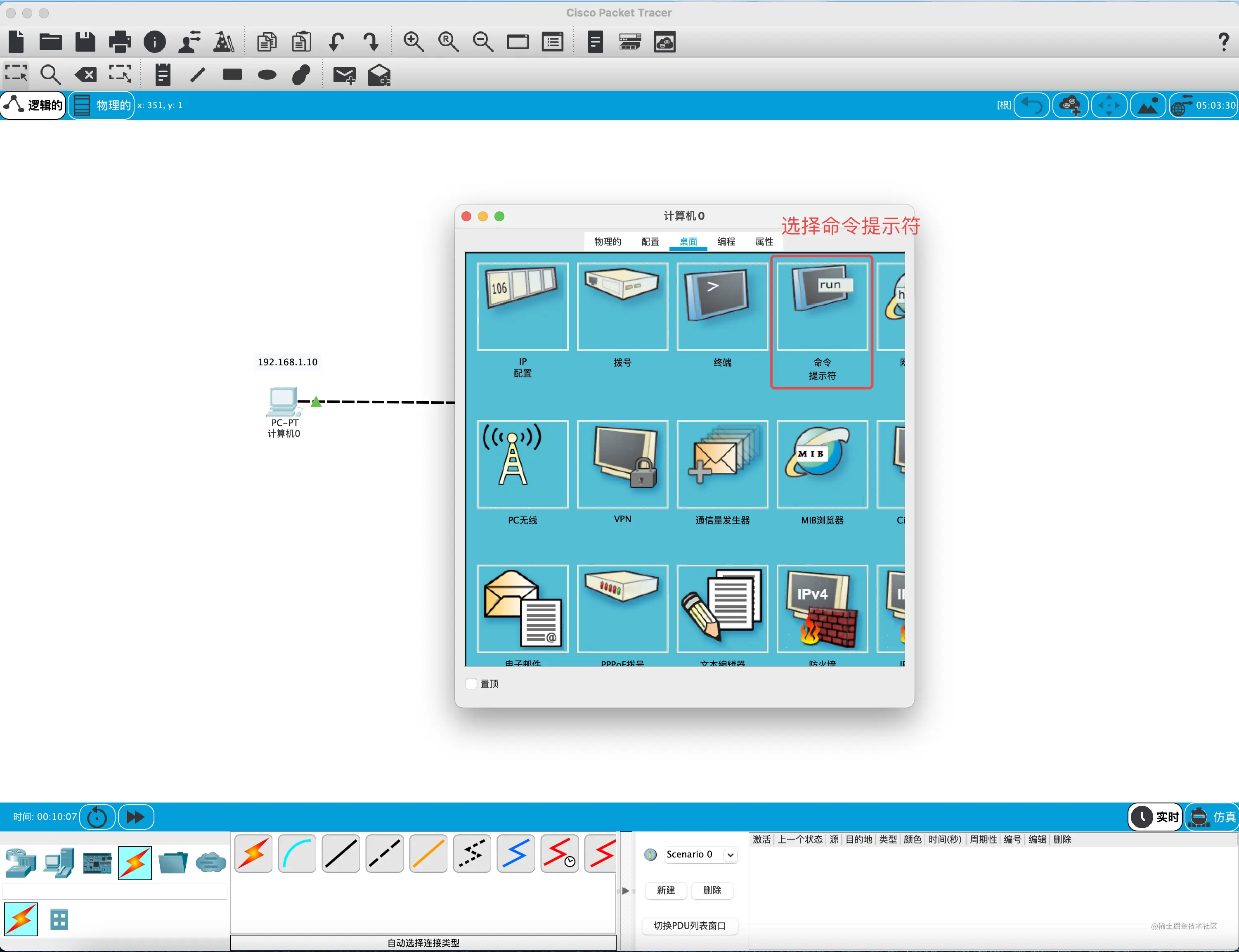The height and width of the screenshot is (952, 1239).
Task: Open the 拨号 dial-up desktop app
Action: coord(622,306)
